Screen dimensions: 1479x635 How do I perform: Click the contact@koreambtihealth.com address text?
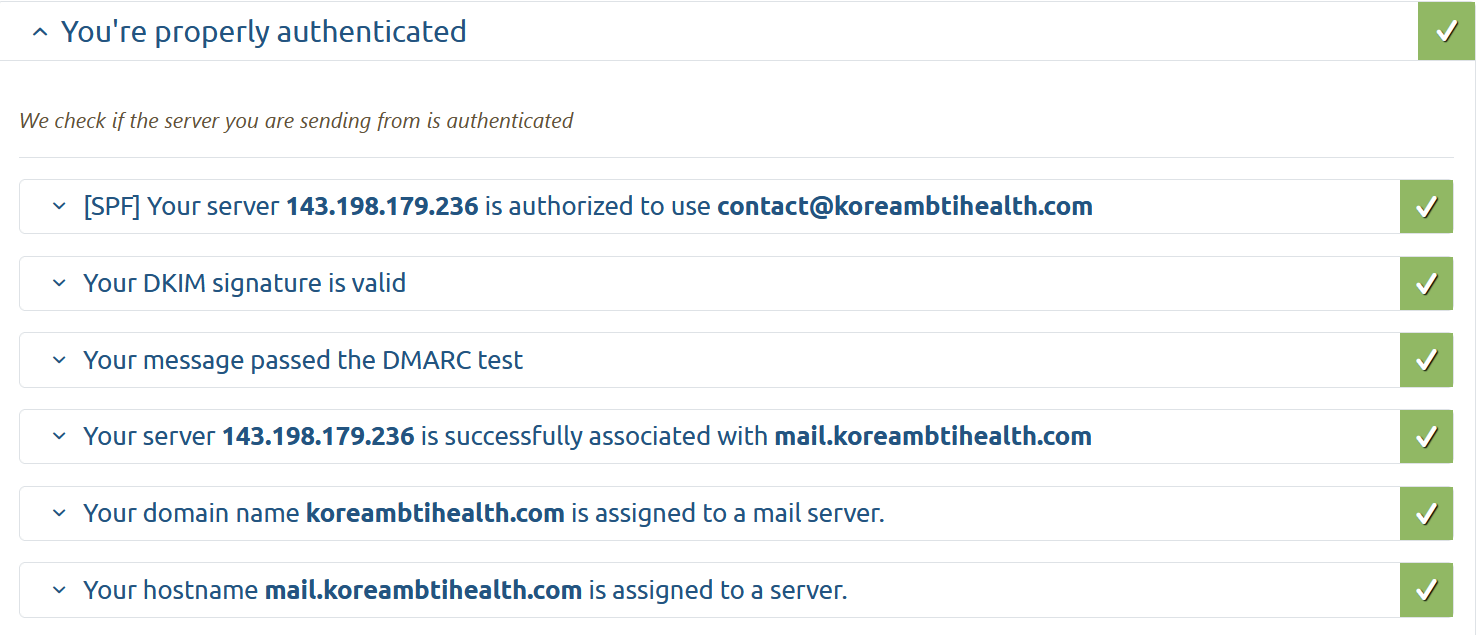pos(904,207)
